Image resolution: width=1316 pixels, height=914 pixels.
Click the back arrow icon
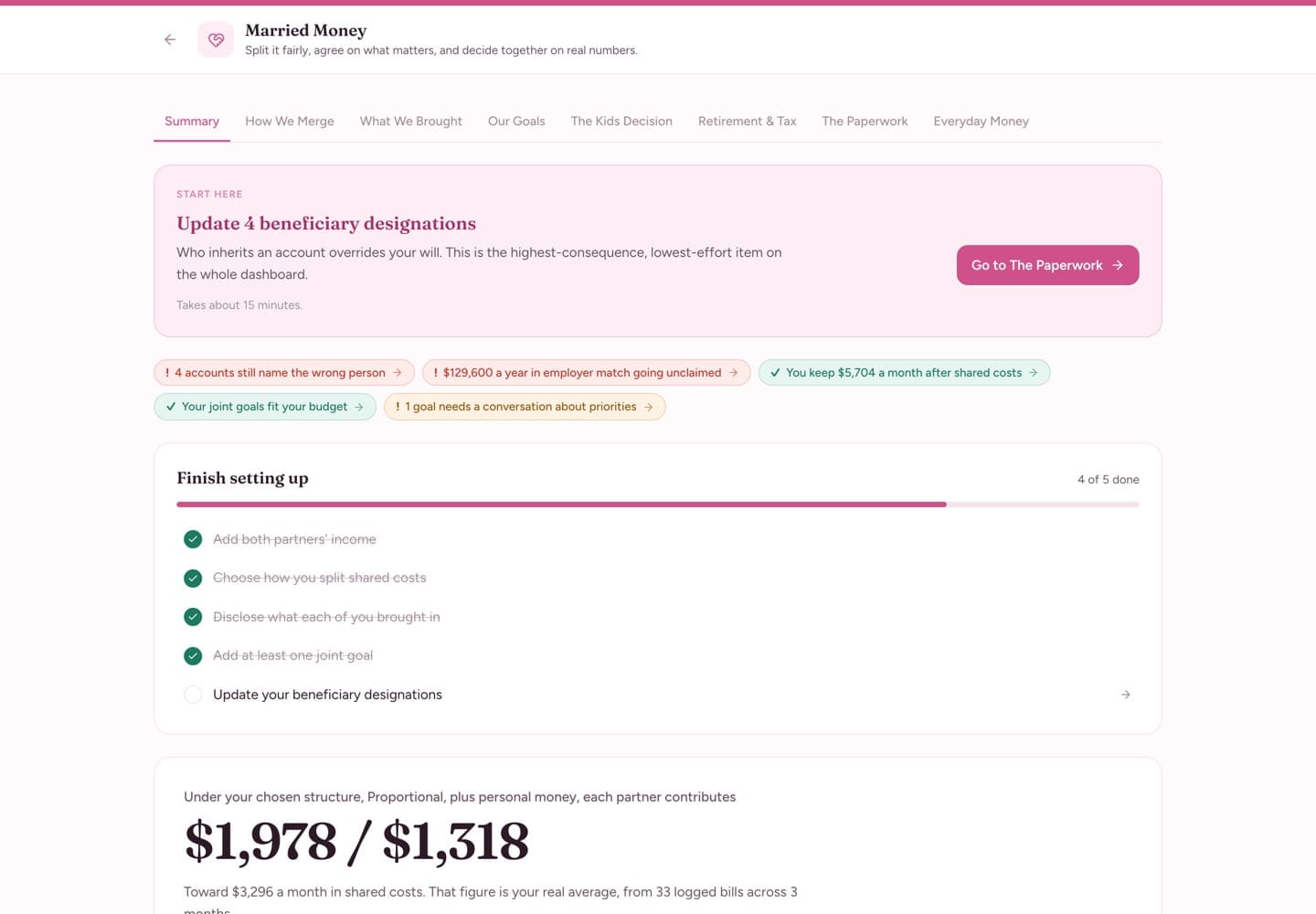170,39
